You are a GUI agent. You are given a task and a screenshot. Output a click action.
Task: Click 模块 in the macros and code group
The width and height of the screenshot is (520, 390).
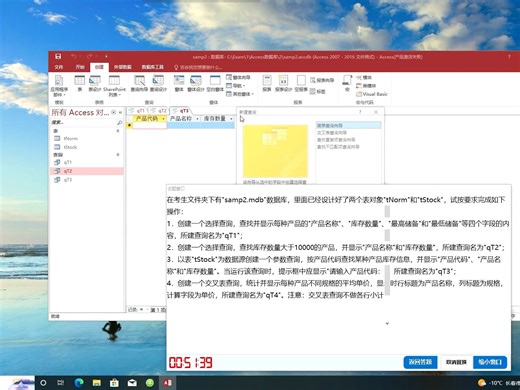(364, 77)
